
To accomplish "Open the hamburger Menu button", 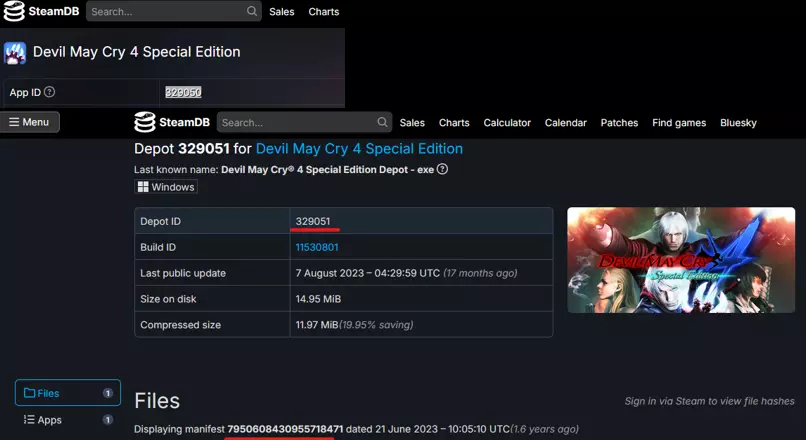I will click(30, 122).
